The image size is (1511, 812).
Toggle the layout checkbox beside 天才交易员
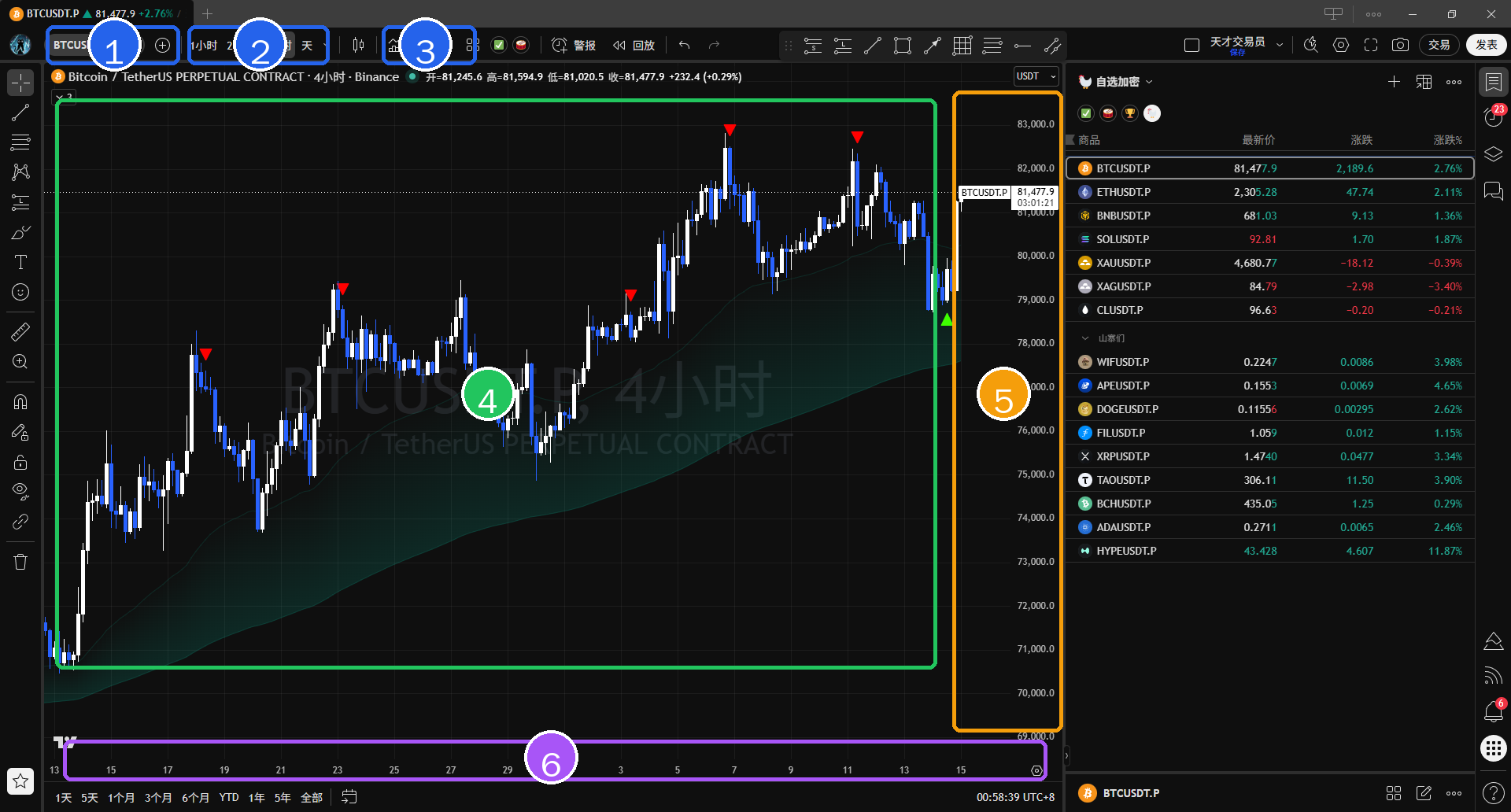point(1192,45)
